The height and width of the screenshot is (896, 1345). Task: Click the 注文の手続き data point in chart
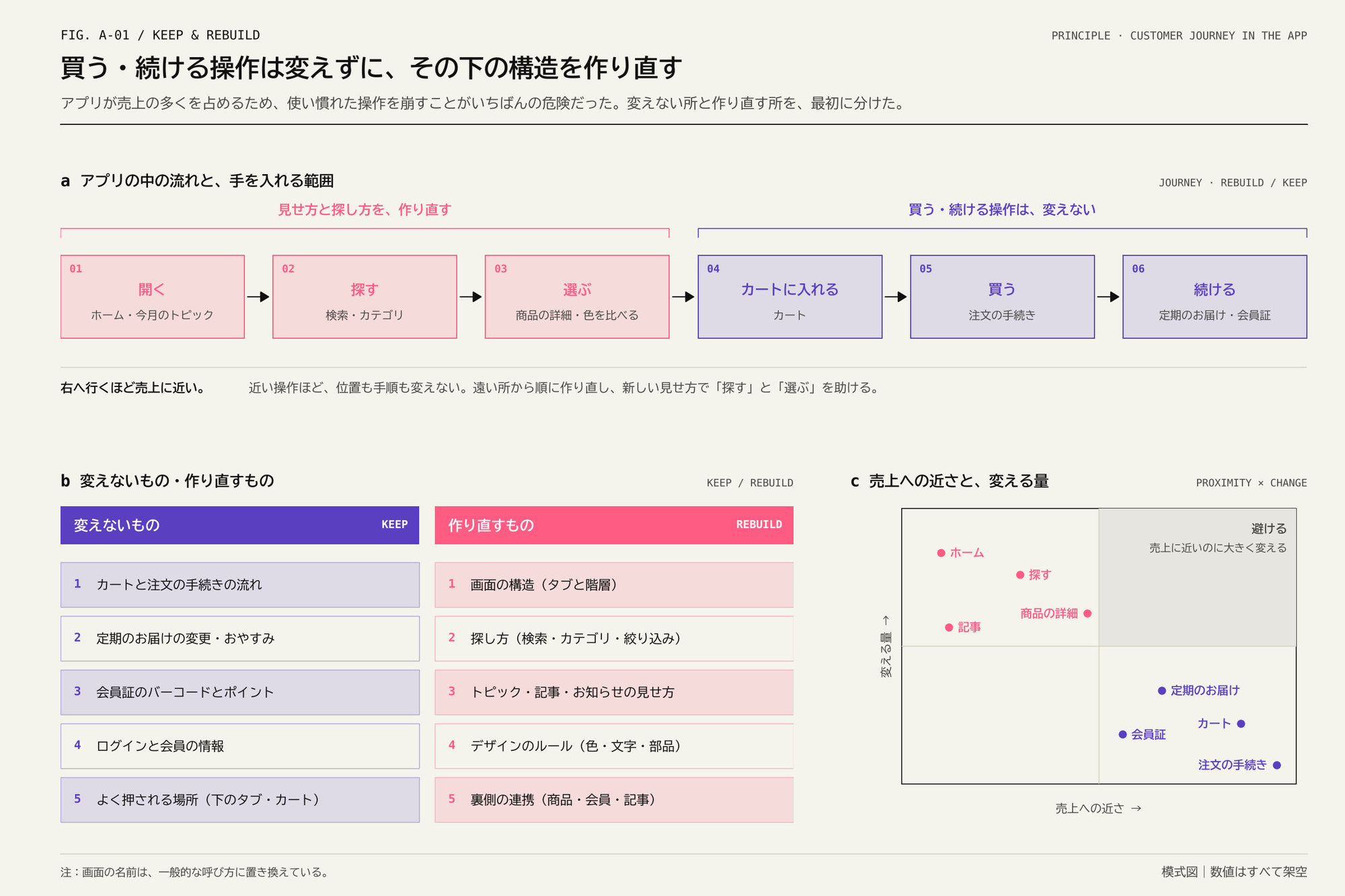coord(1277,765)
